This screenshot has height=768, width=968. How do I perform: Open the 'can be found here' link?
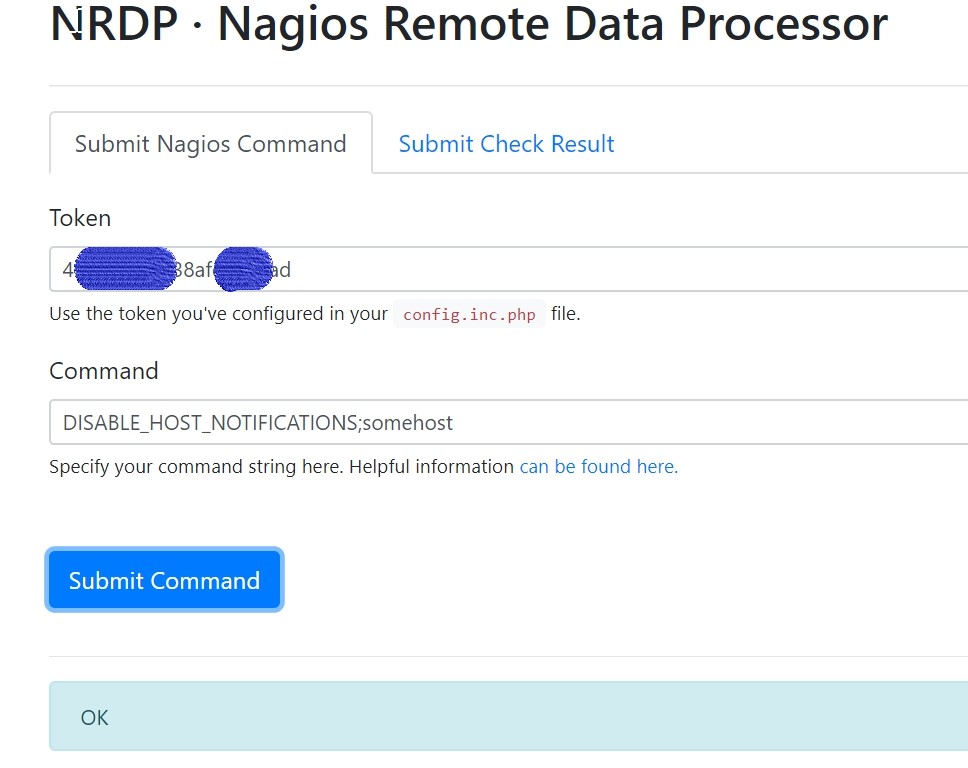(598, 467)
